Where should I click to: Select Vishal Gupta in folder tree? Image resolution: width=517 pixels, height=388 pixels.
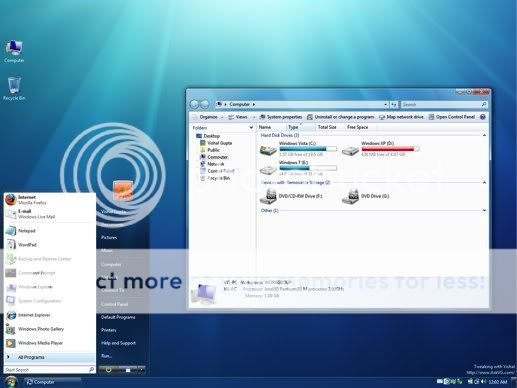(216, 143)
